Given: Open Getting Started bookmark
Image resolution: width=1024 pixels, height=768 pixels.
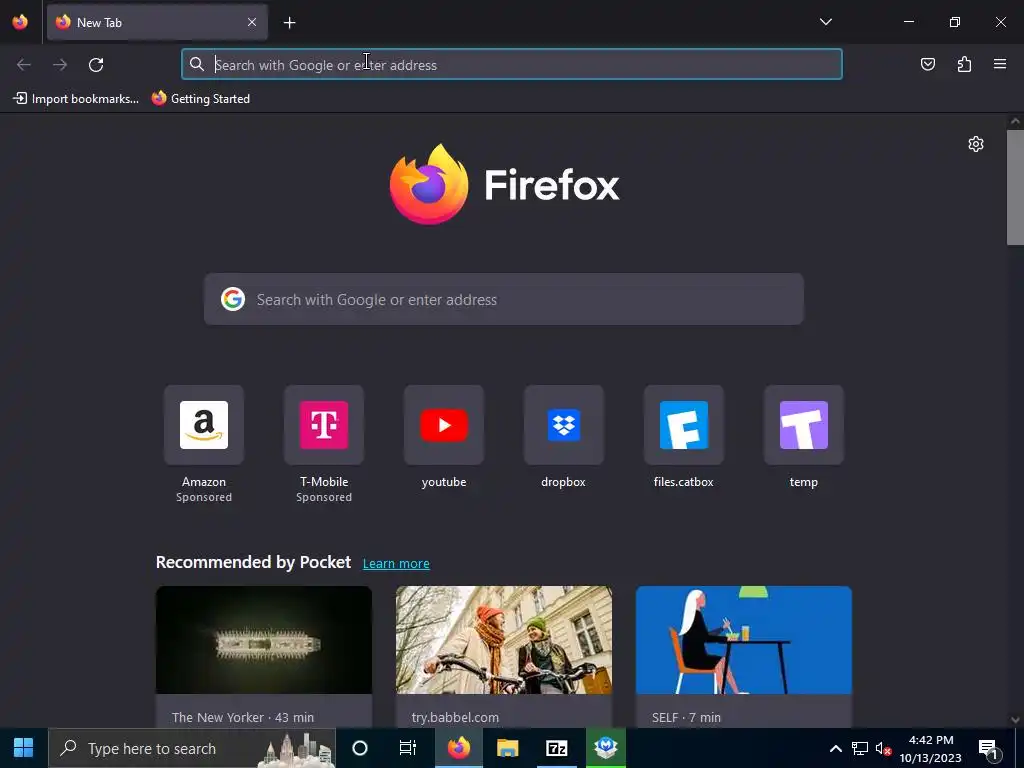Looking at the screenshot, I should tap(200, 99).
